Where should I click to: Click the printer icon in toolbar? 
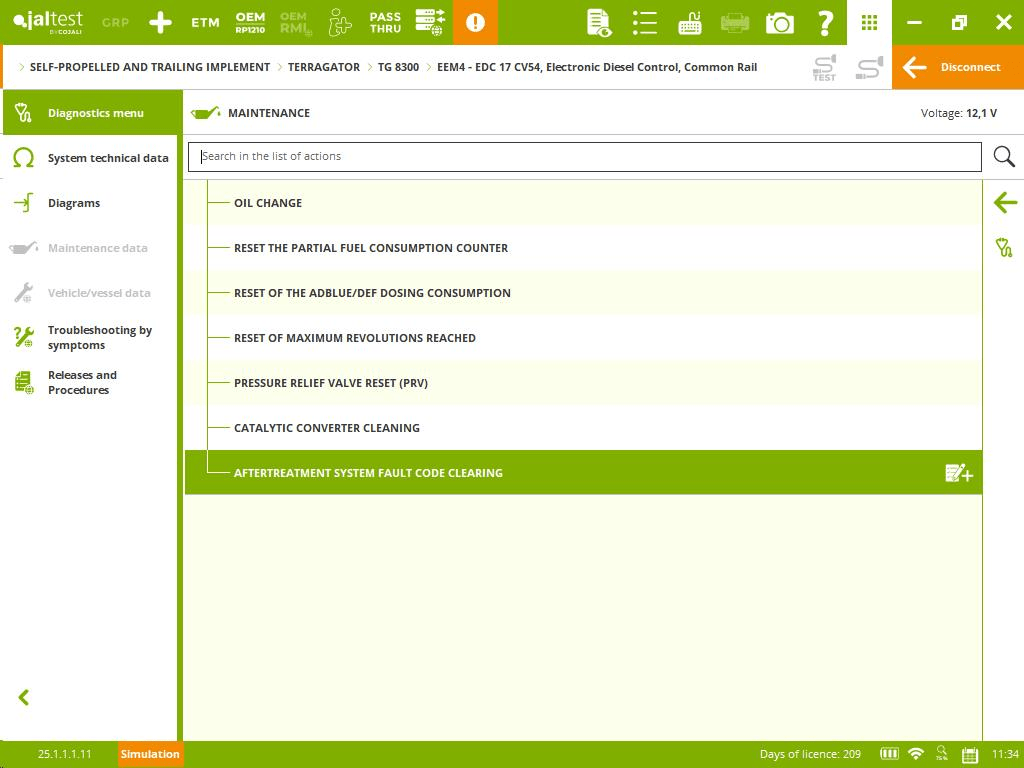(x=735, y=22)
